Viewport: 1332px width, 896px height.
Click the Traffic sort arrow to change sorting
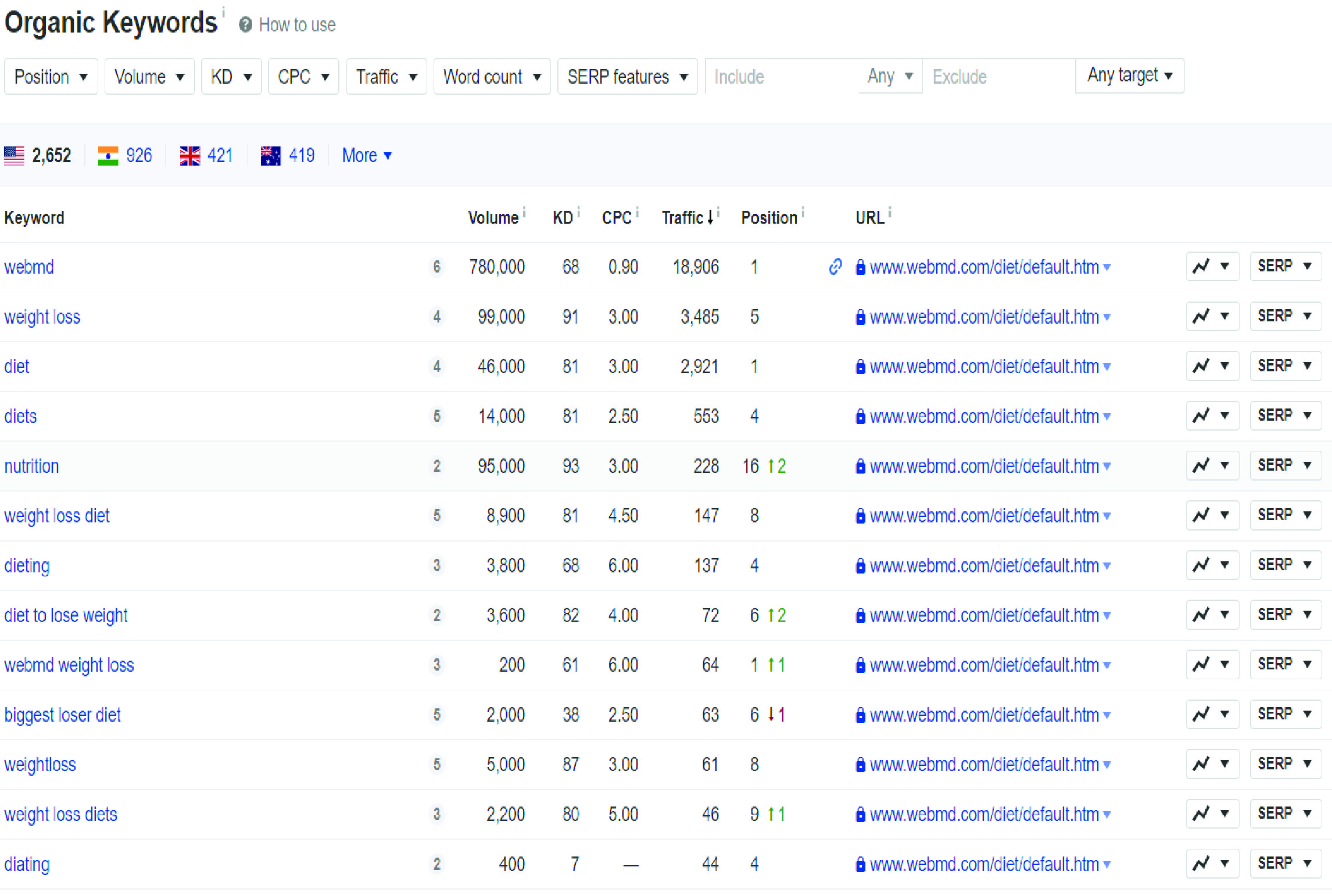(x=711, y=217)
